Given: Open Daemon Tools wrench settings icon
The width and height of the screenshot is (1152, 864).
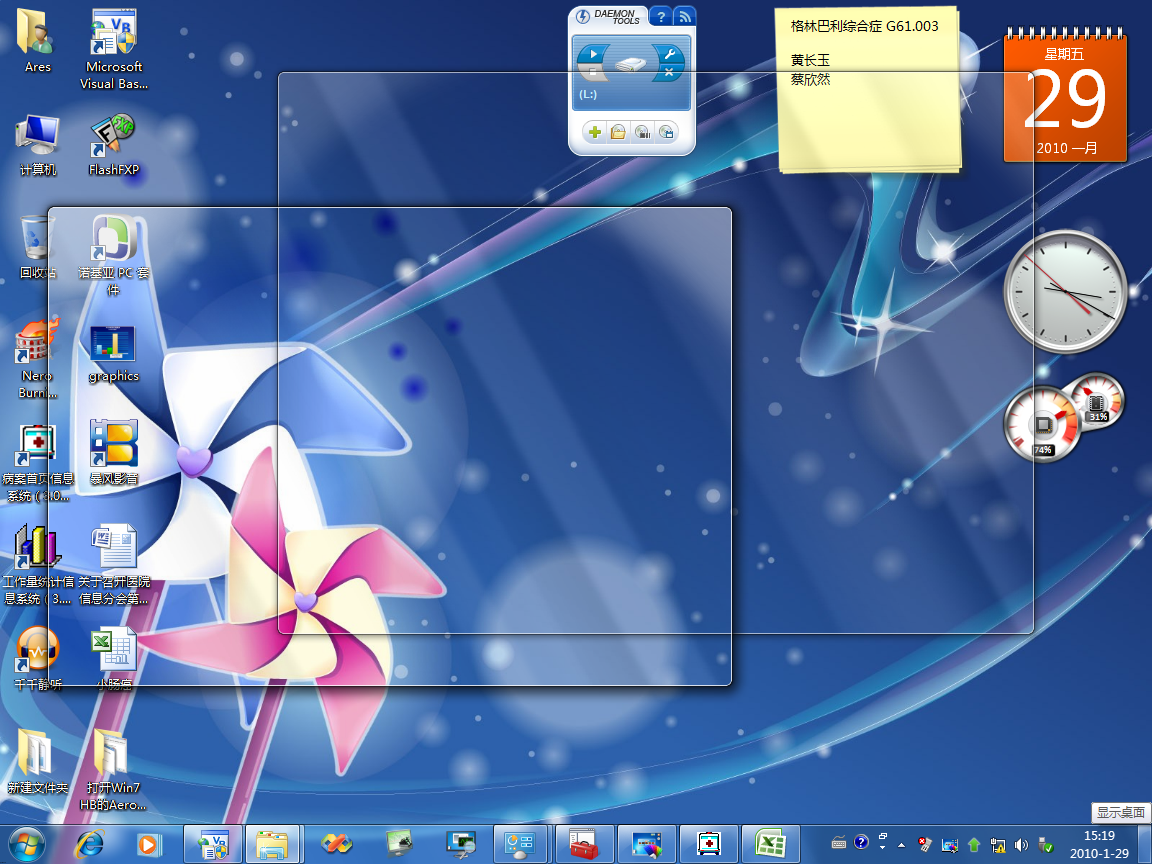Looking at the screenshot, I should coord(669,54).
